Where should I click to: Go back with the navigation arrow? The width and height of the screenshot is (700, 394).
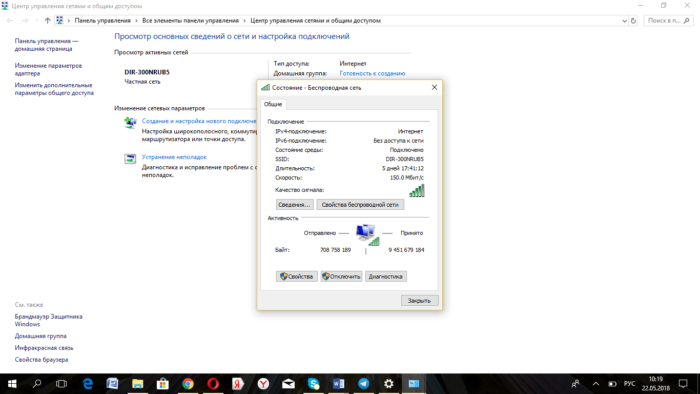point(10,21)
